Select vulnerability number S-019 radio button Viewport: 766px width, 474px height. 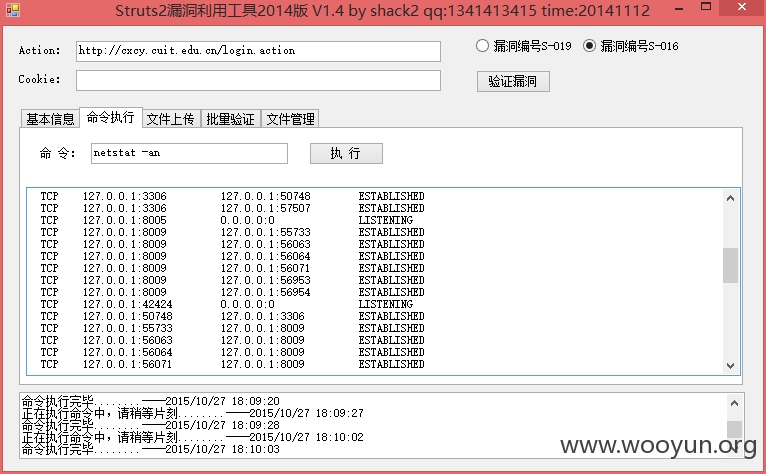(x=523, y=46)
